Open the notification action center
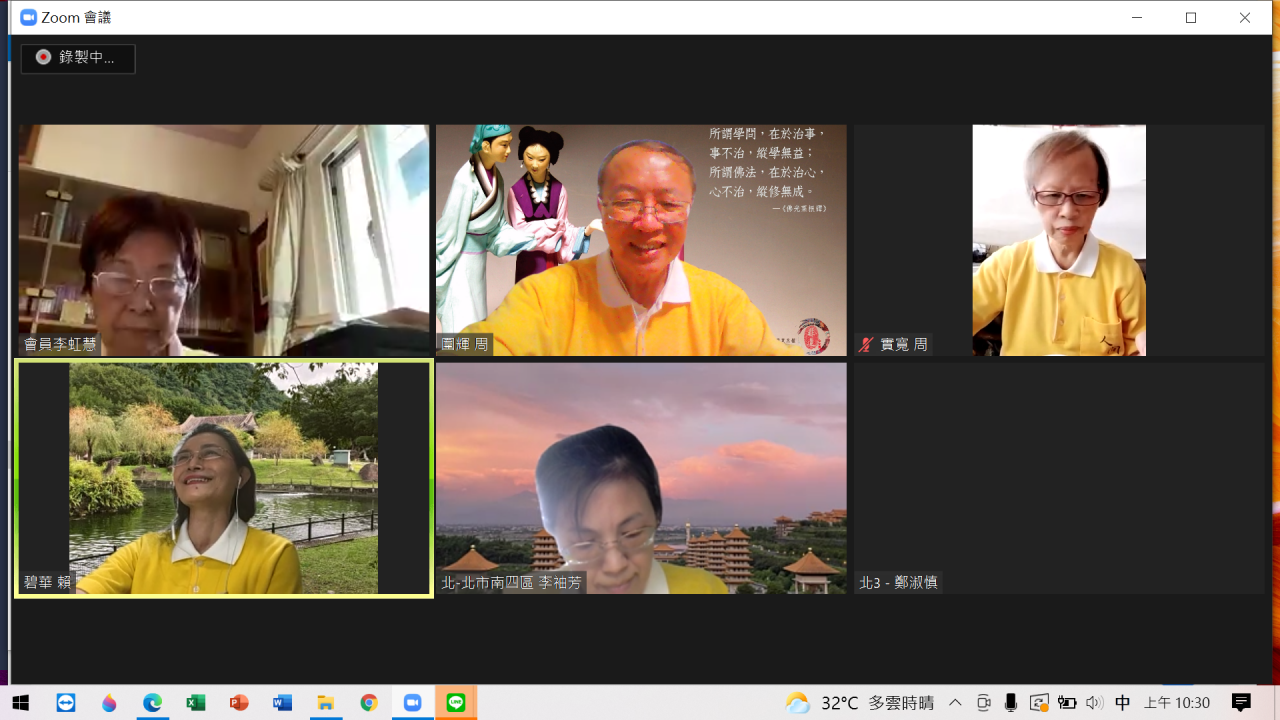Screen dimensions: 1280x720 1241,703
